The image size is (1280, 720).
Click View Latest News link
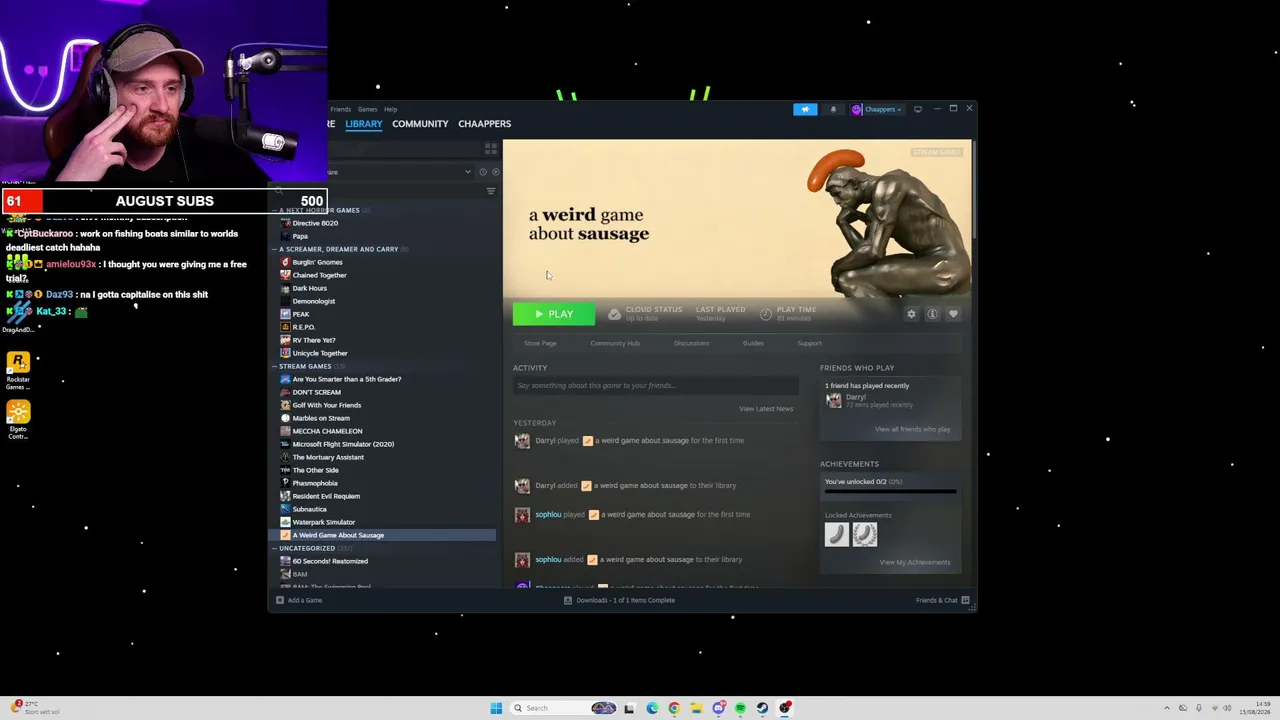point(766,408)
